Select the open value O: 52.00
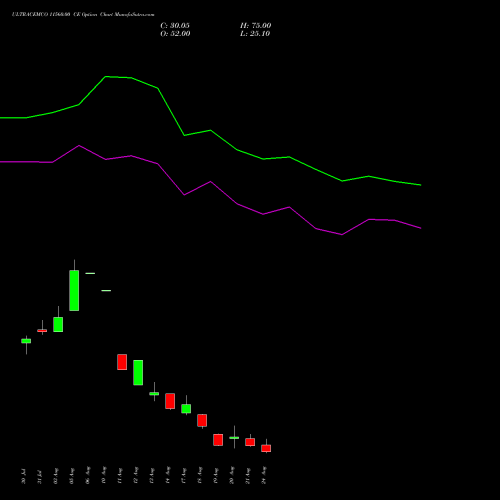The width and height of the screenshot is (500, 500). (x=175, y=34)
